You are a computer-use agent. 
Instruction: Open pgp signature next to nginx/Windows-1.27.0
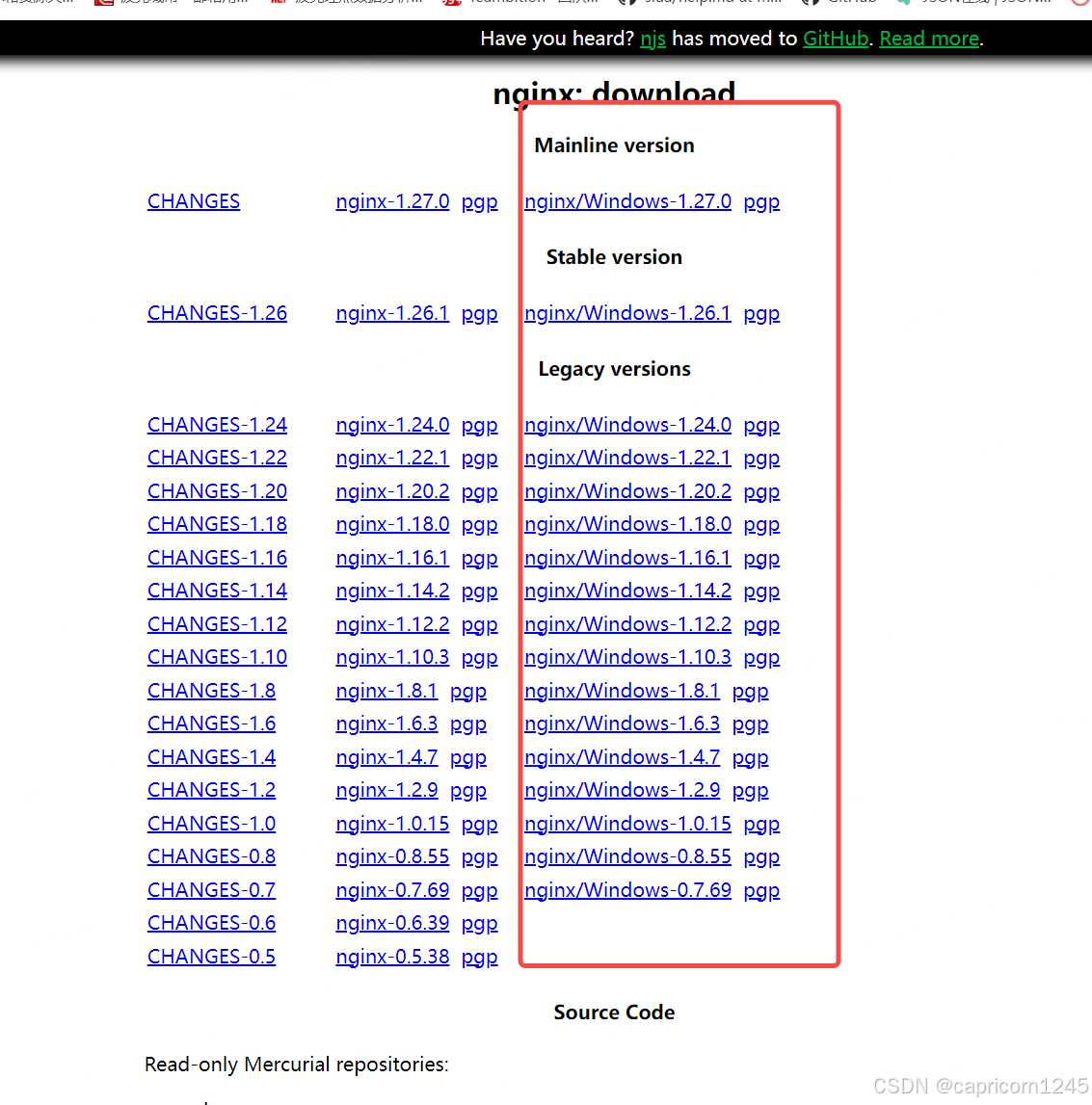pos(761,203)
